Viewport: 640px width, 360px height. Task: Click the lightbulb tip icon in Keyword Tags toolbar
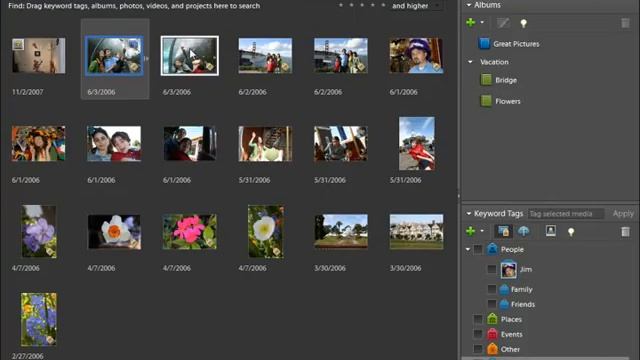pyautogui.click(x=571, y=232)
